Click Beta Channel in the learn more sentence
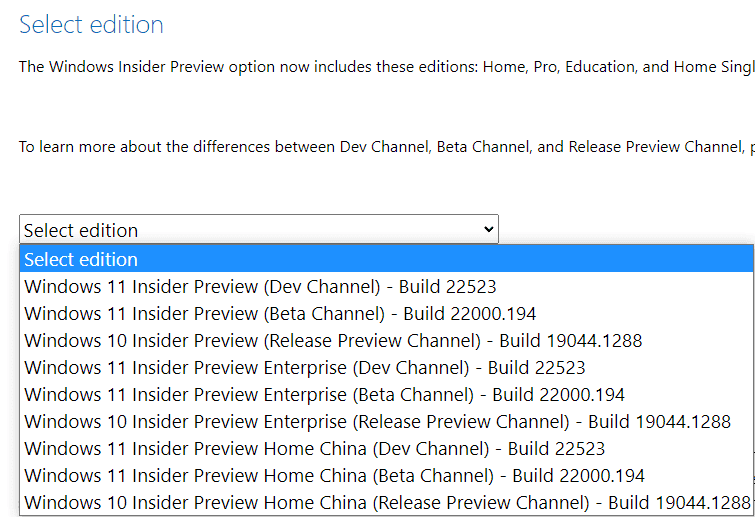The image size is (755, 517). (483, 146)
